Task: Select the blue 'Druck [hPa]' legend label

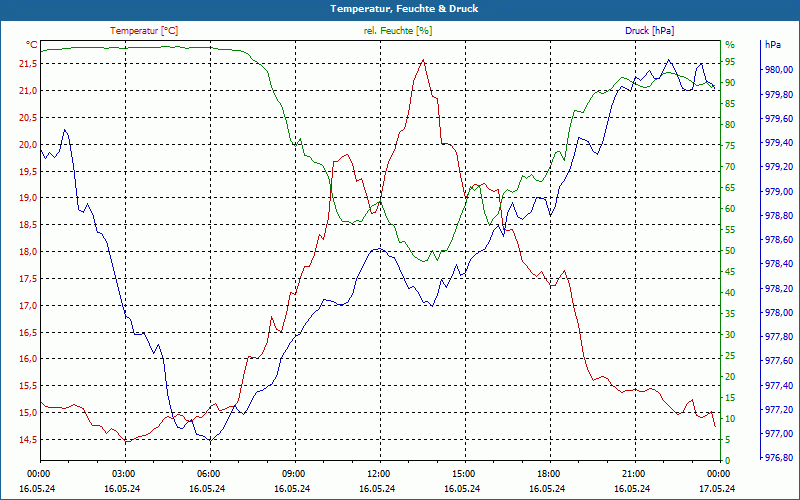Action: pyautogui.click(x=649, y=31)
